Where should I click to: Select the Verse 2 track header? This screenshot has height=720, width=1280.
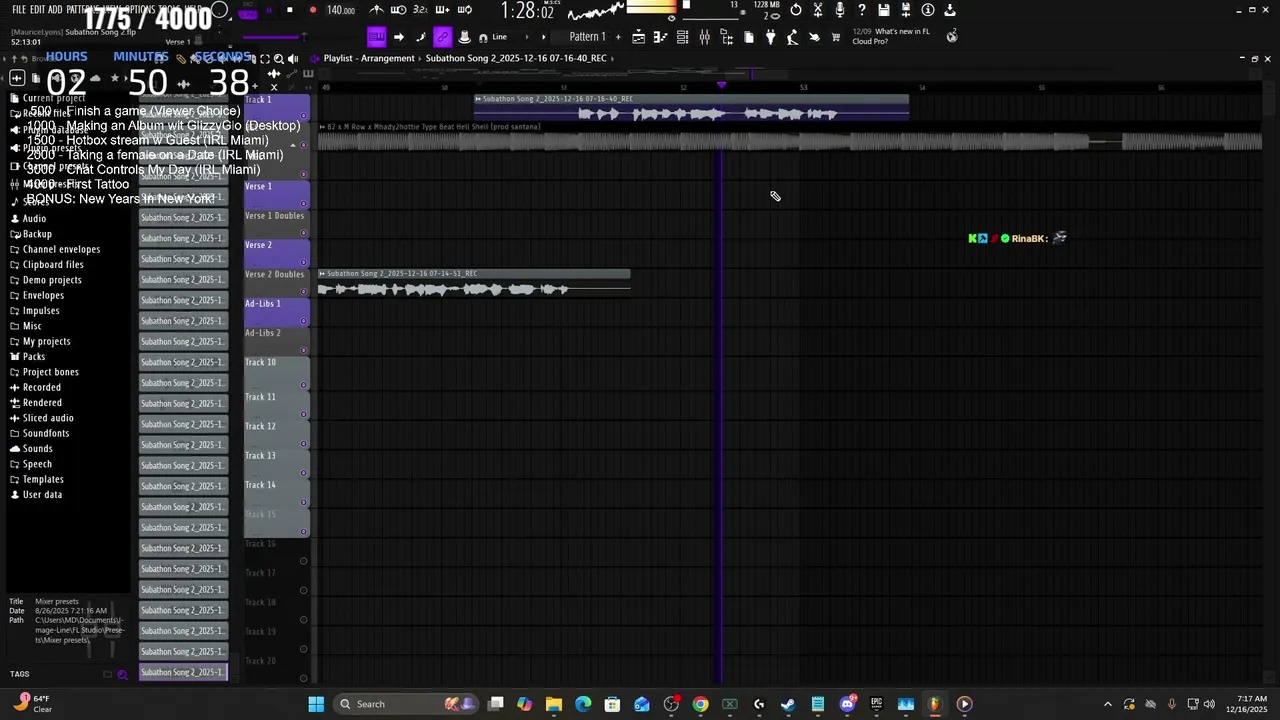(x=276, y=253)
